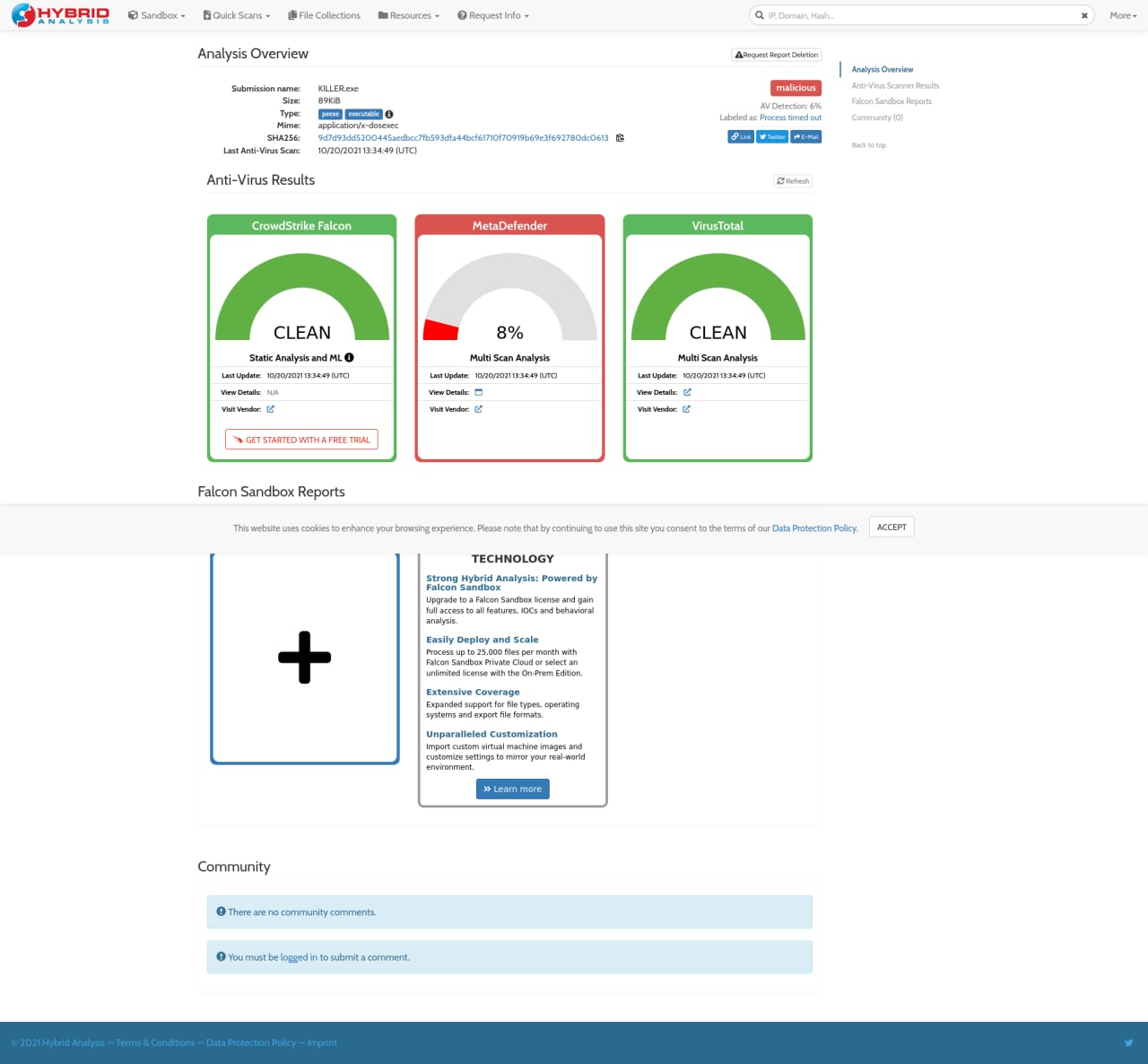Click the peexe type tag
Viewport: 1148px width, 1064px height.
331,114
